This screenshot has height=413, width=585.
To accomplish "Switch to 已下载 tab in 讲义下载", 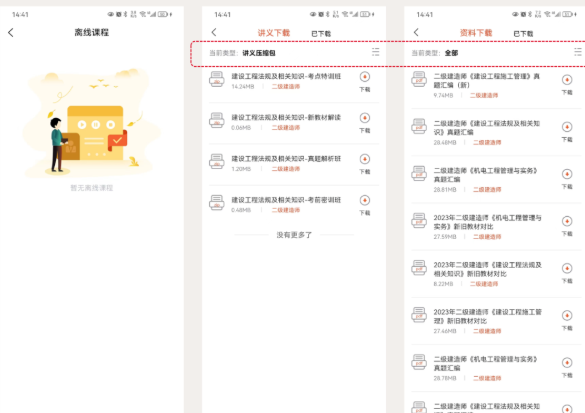I will (x=321, y=34).
